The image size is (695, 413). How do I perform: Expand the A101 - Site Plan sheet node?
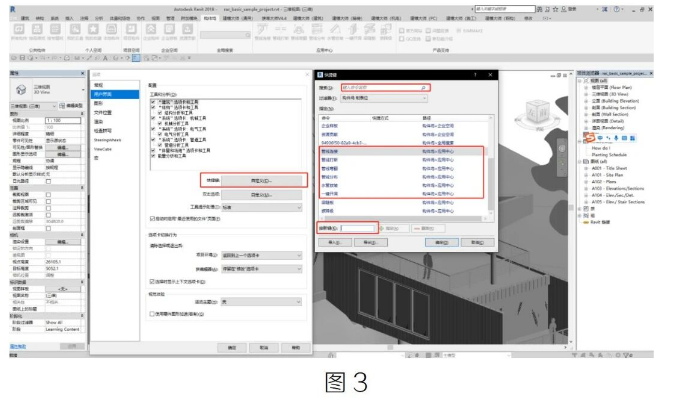(x=586, y=175)
